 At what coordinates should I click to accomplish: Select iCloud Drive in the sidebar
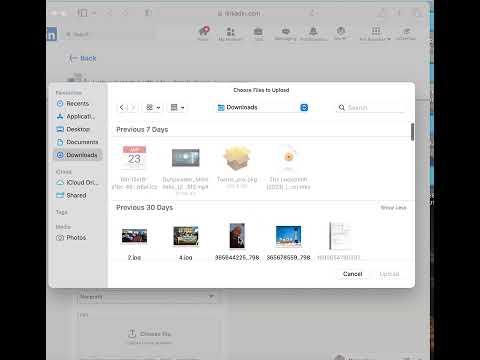point(78,183)
